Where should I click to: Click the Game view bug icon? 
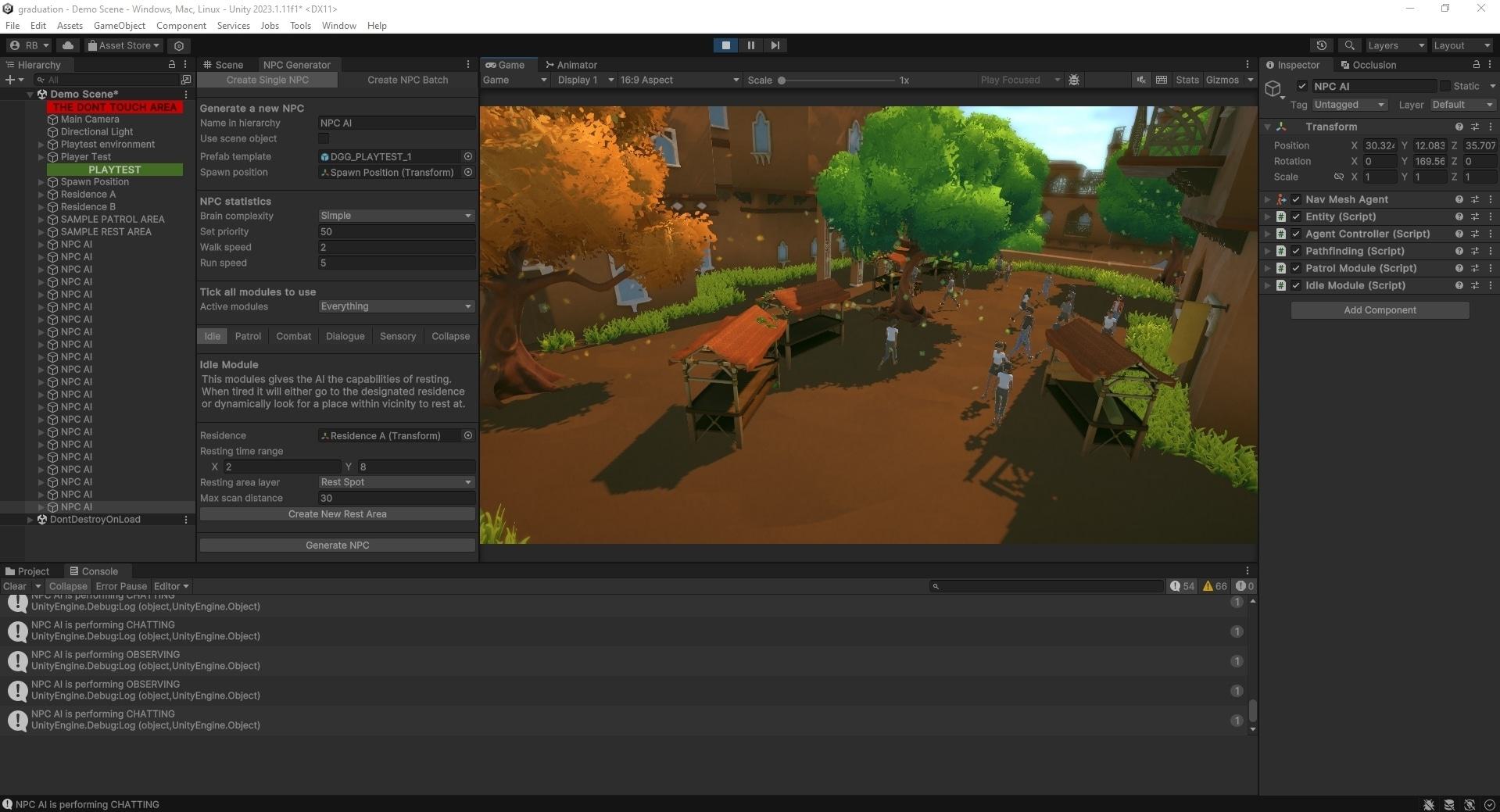coord(1074,80)
